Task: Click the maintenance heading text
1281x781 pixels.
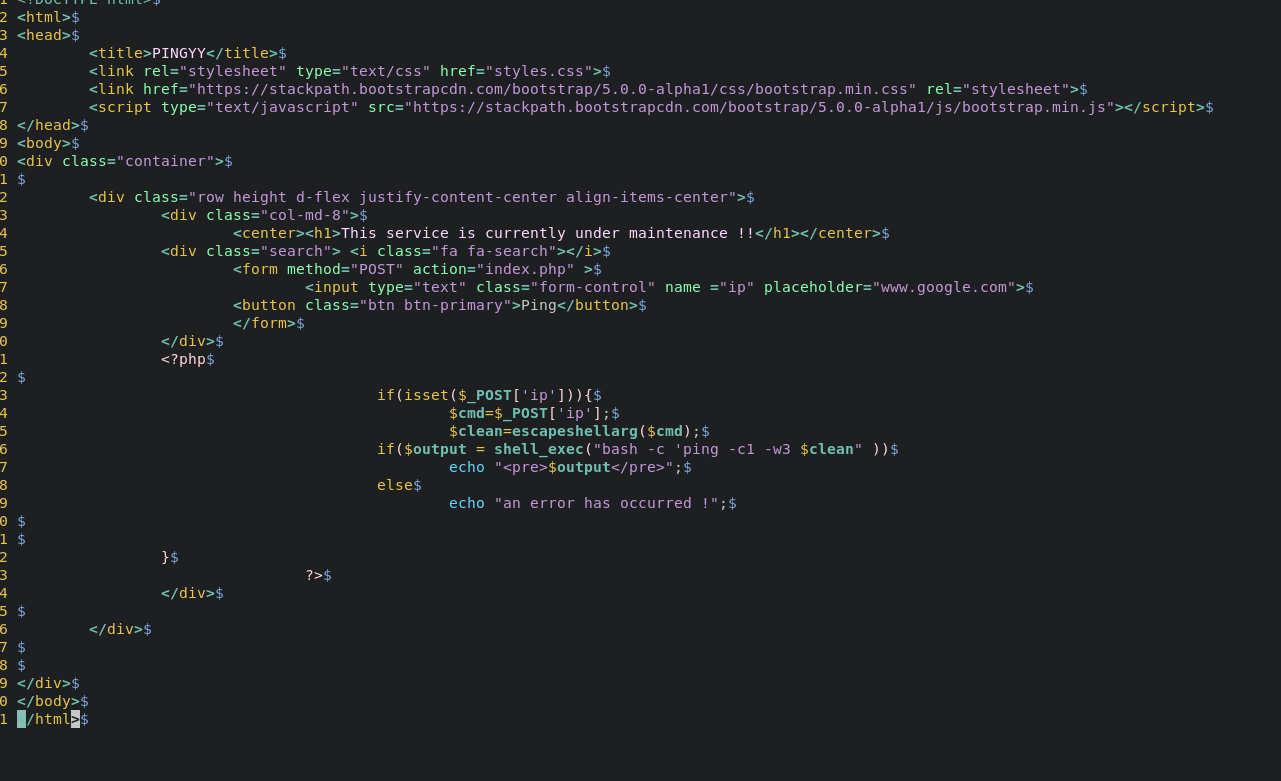Action: point(548,233)
